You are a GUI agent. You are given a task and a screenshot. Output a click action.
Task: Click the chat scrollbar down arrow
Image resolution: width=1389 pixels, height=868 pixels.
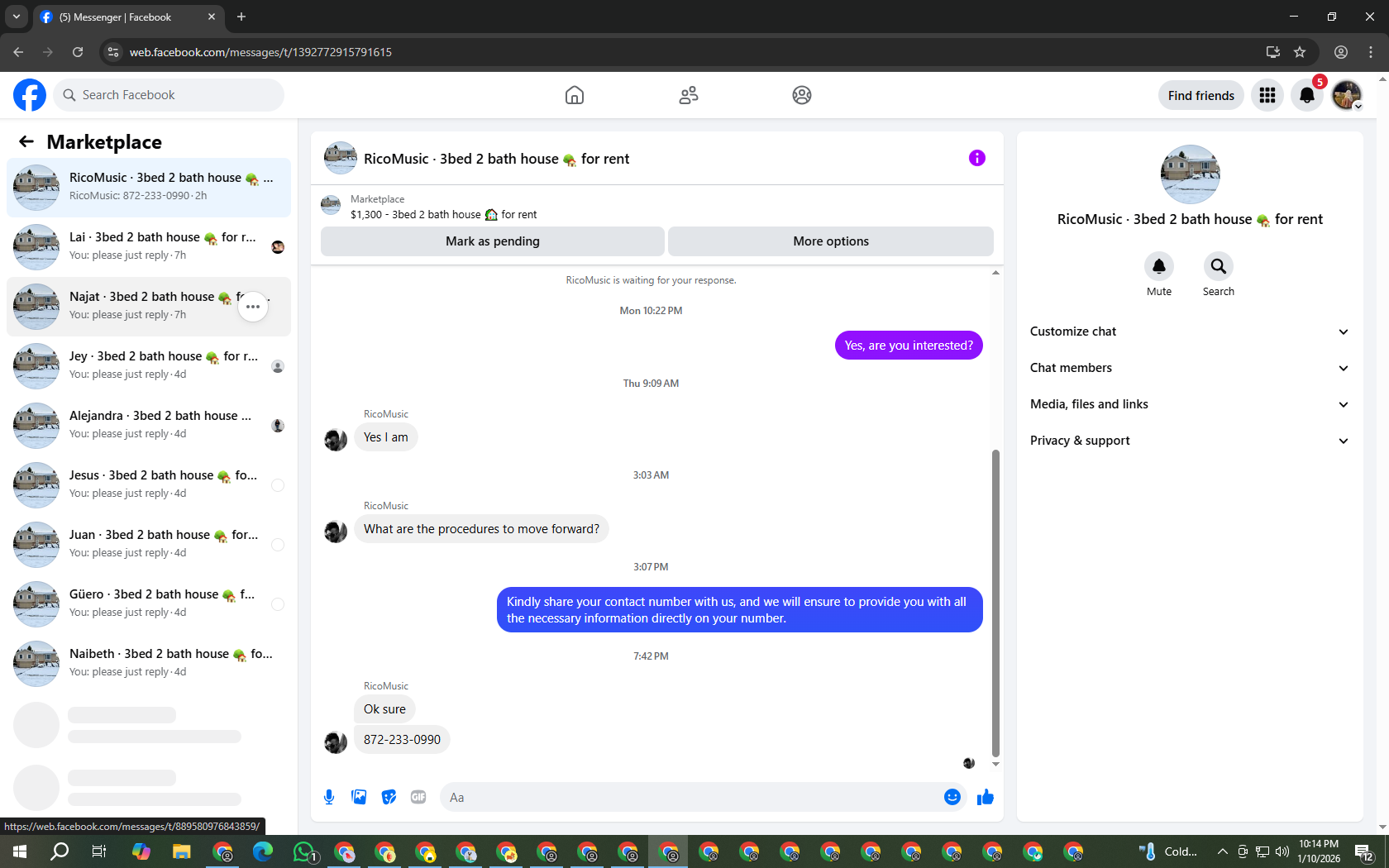pyautogui.click(x=995, y=764)
